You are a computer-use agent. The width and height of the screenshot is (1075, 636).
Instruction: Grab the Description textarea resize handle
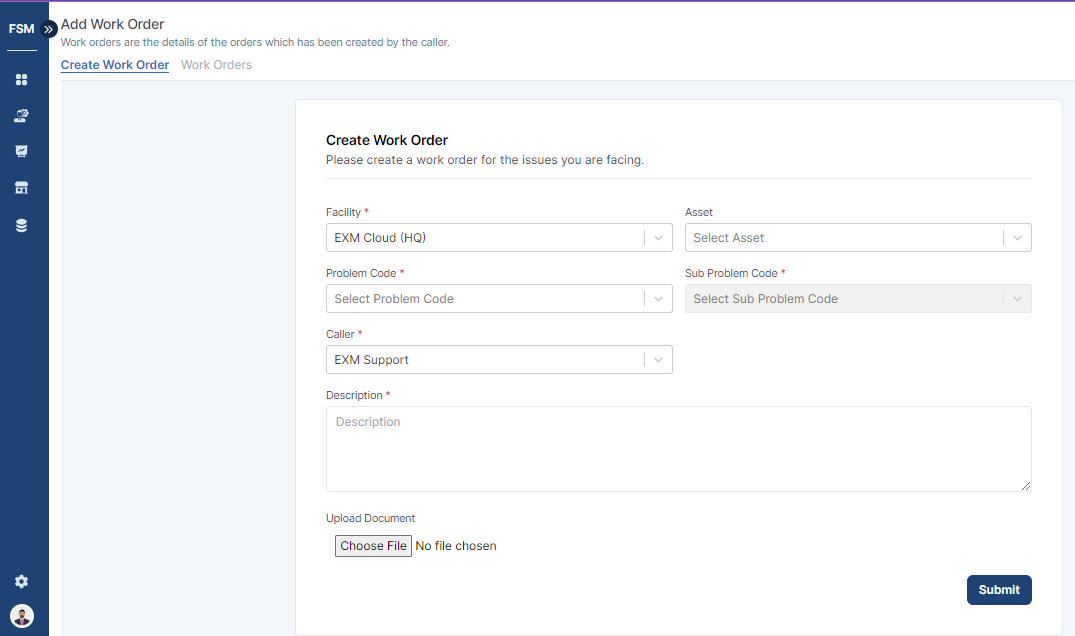[x=1025, y=486]
